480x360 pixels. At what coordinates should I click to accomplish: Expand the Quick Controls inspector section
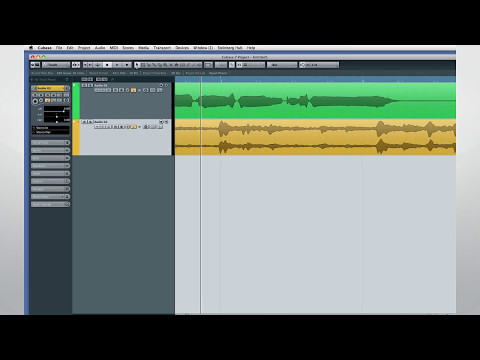click(50, 204)
